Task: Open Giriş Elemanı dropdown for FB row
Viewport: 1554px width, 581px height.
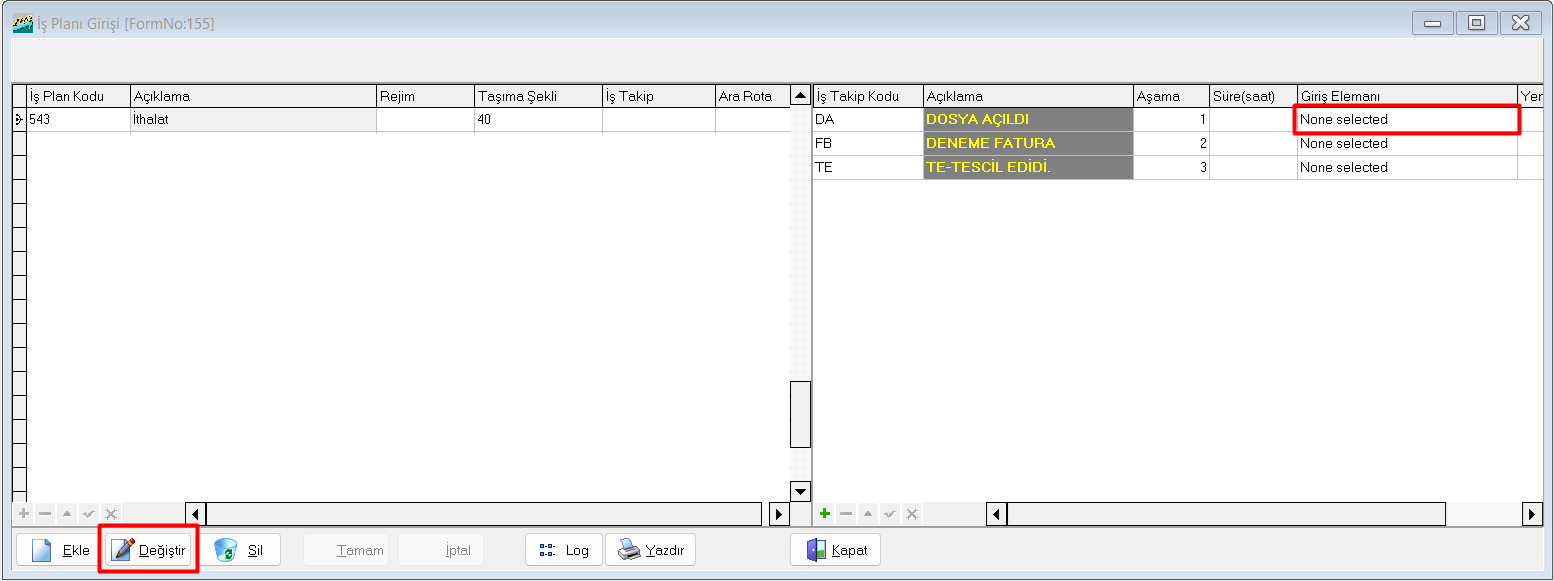Action: tap(1406, 144)
